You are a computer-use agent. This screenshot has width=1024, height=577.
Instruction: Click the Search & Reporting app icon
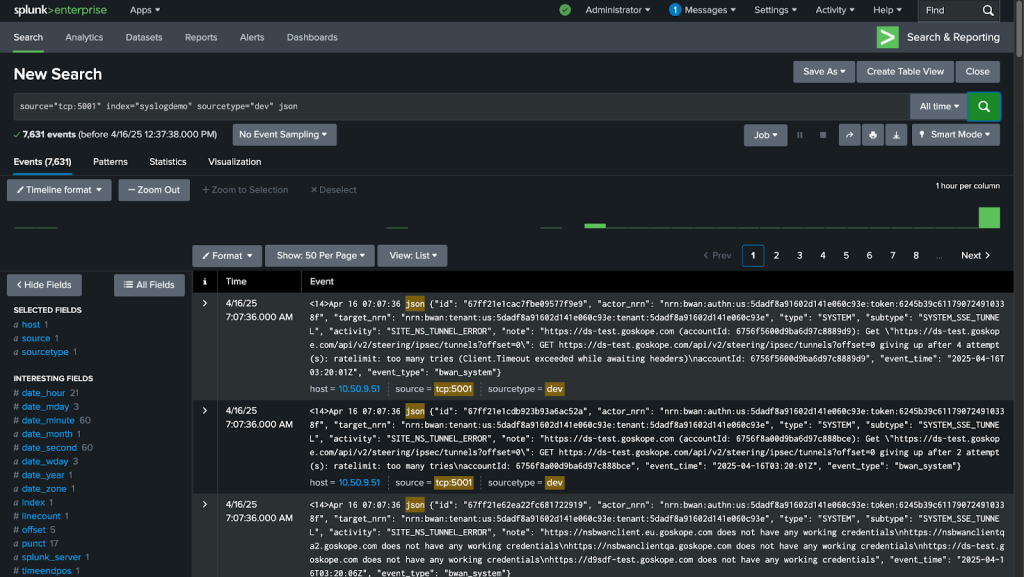click(x=888, y=37)
